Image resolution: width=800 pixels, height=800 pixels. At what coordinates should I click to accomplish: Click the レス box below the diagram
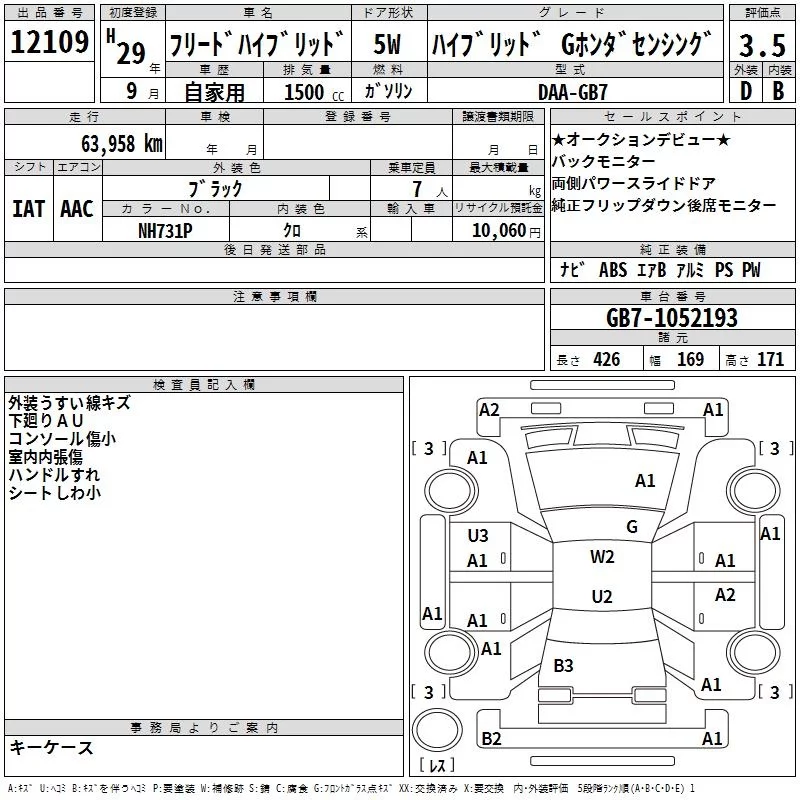pos(437,767)
